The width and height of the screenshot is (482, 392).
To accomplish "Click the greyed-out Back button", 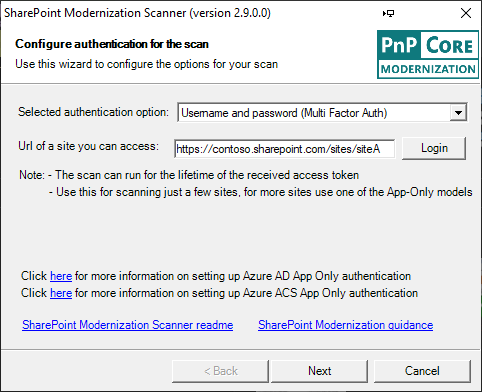I will (220, 371).
